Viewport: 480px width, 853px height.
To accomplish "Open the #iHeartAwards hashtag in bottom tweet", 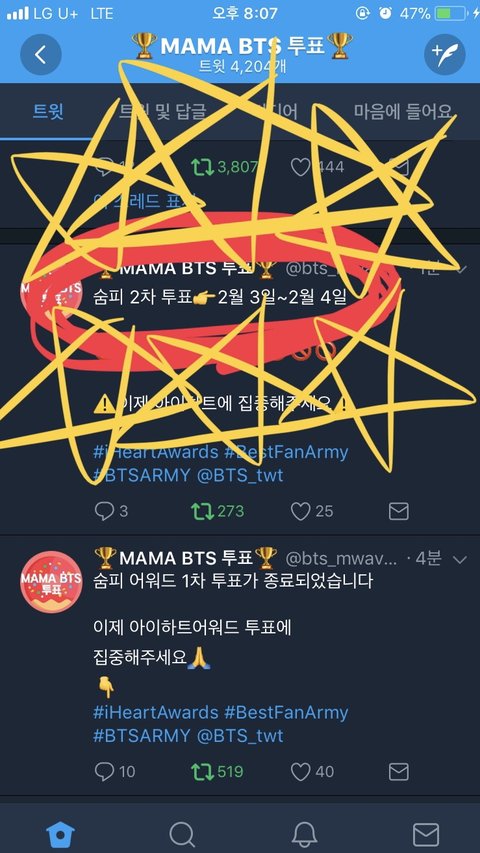I will click(156, 712).
